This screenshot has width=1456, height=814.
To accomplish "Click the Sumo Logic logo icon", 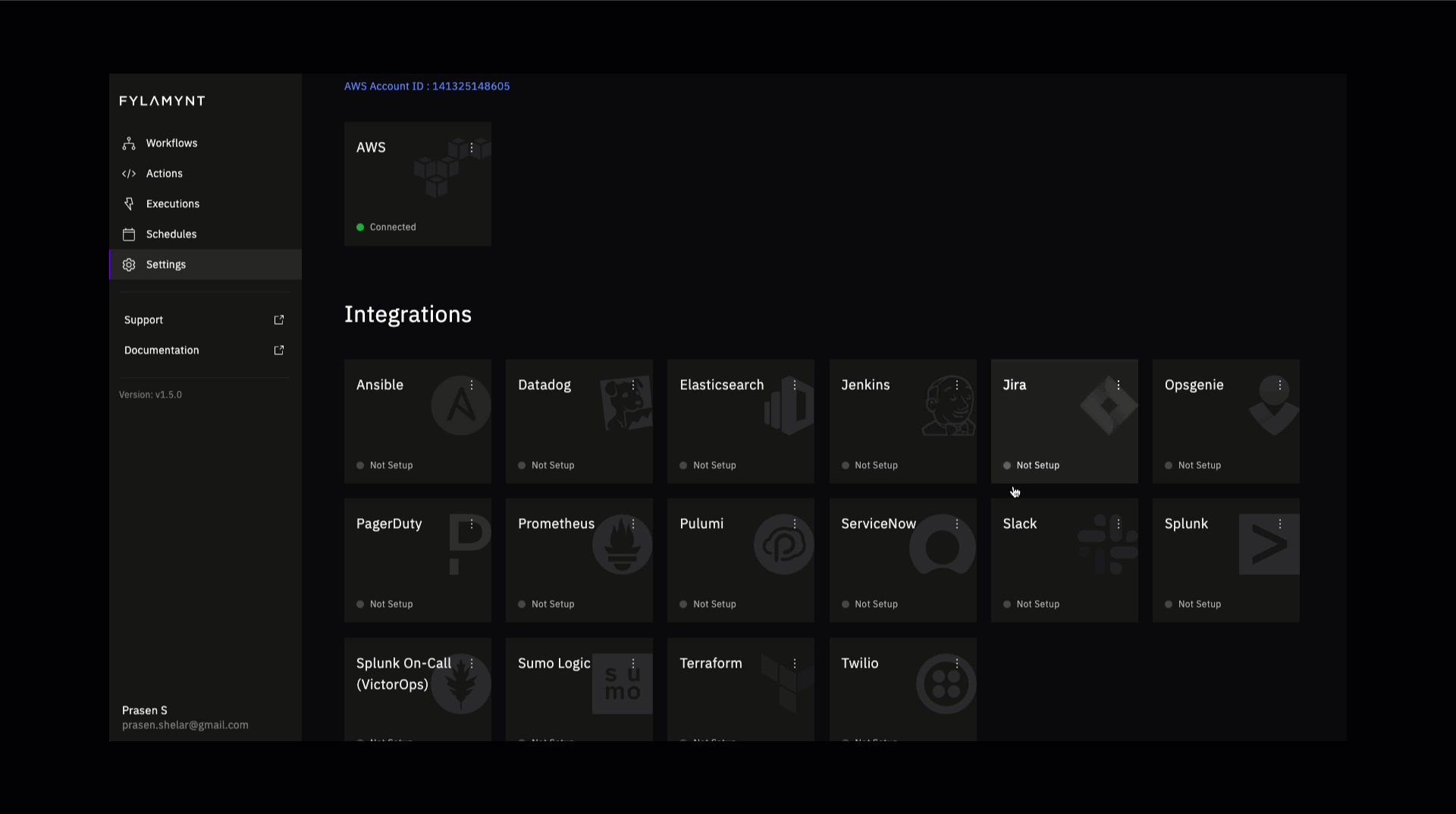I will (623, 684).
